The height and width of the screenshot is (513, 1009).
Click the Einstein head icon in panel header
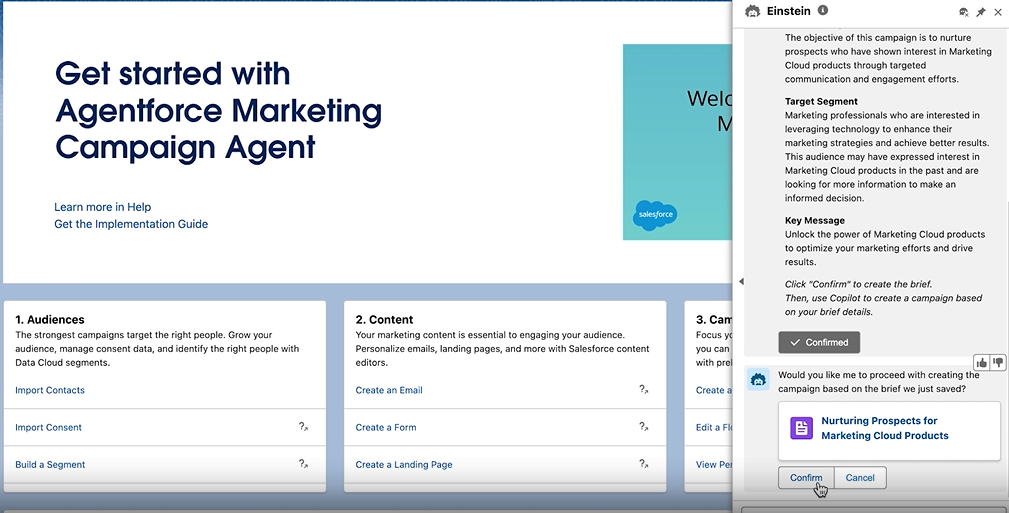pos(752,11)
